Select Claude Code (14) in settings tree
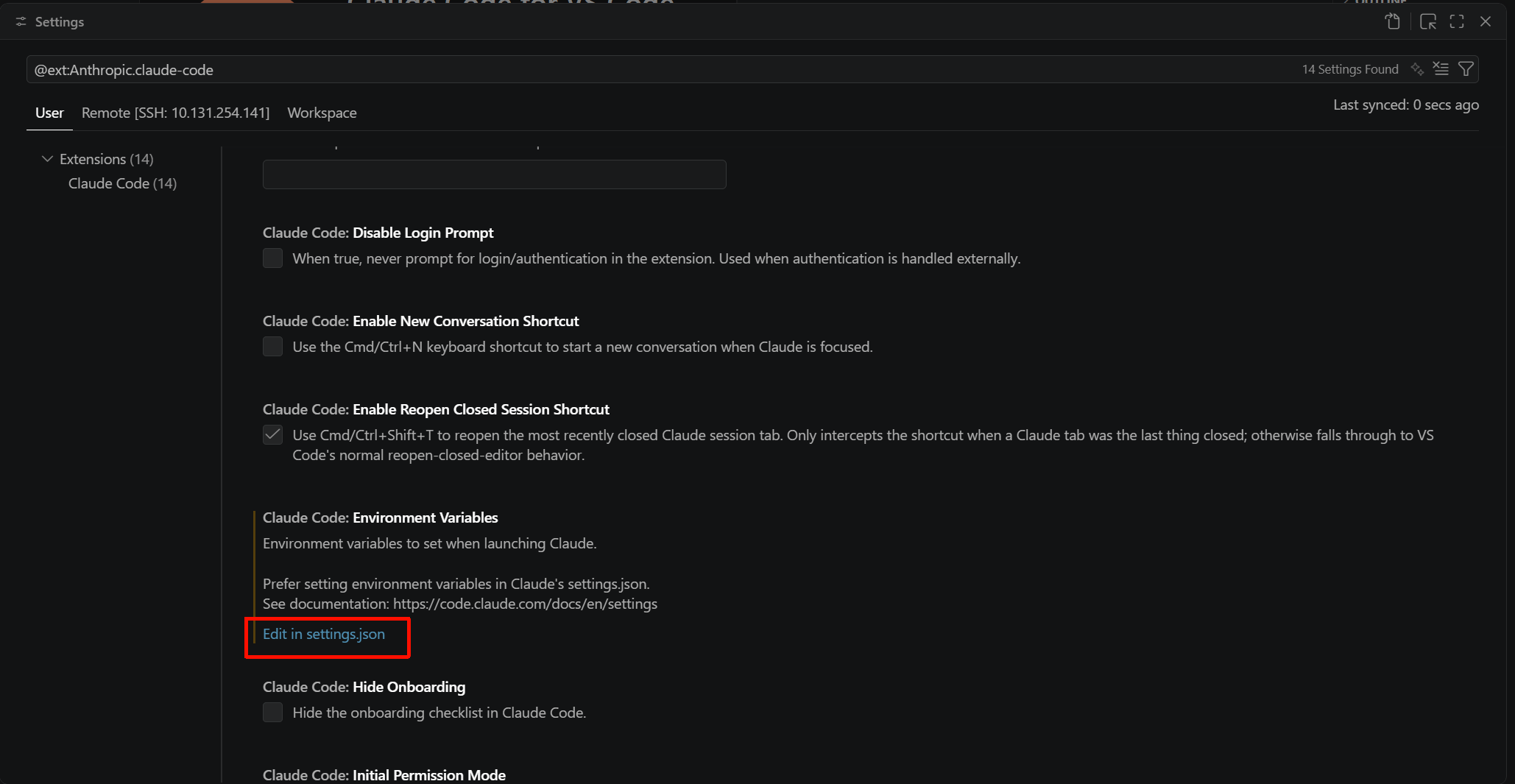The height and width of the screenshot is (784, 1515). coord(122,183)
